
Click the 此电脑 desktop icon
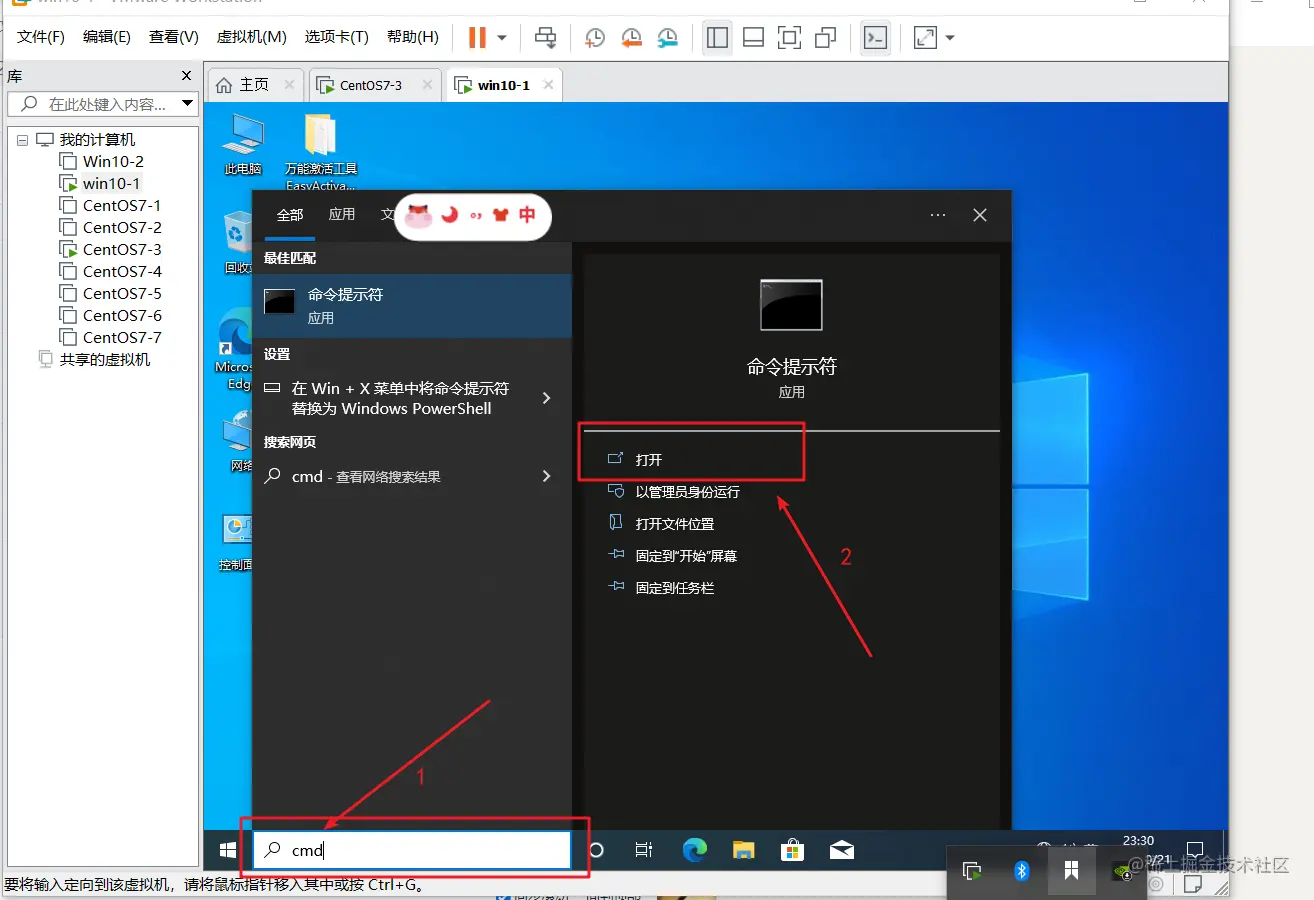[x=243, y=145]
